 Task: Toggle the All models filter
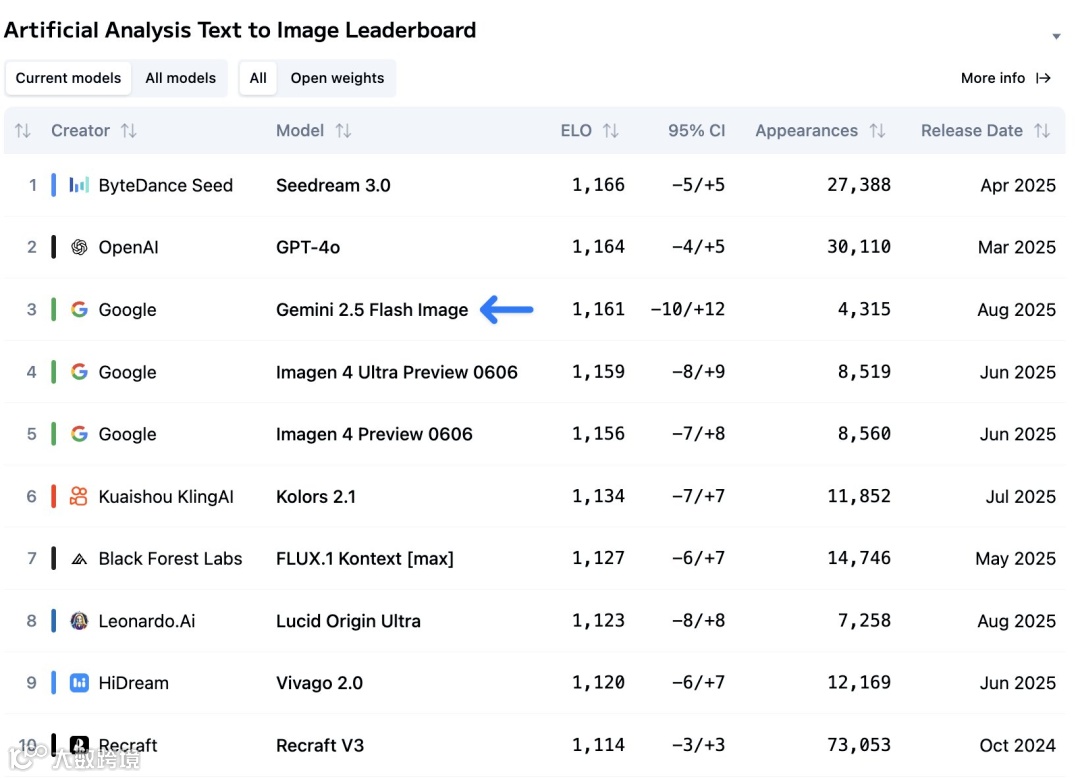[180, 78]
